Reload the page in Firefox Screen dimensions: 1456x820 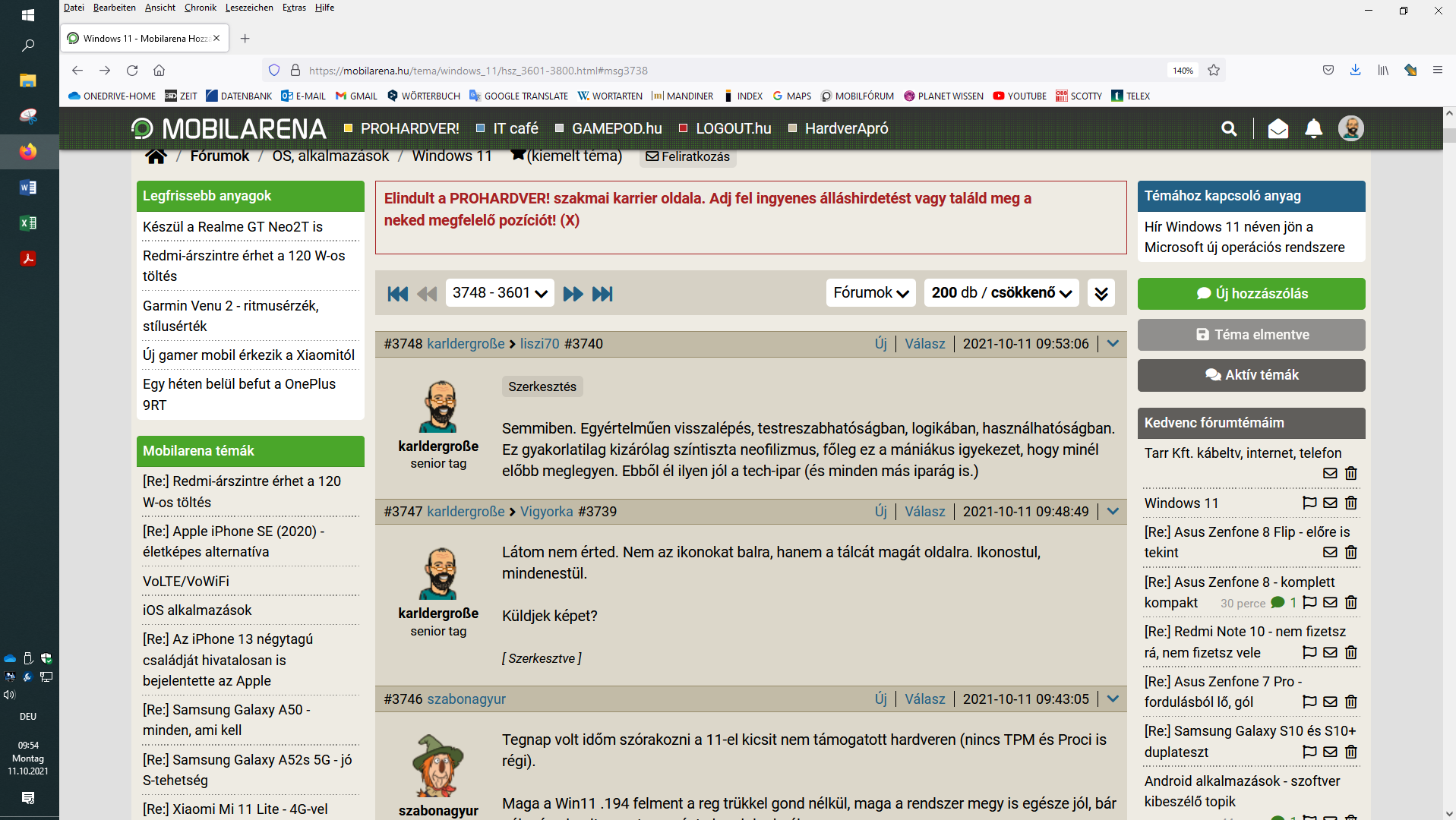pos(132,70)
